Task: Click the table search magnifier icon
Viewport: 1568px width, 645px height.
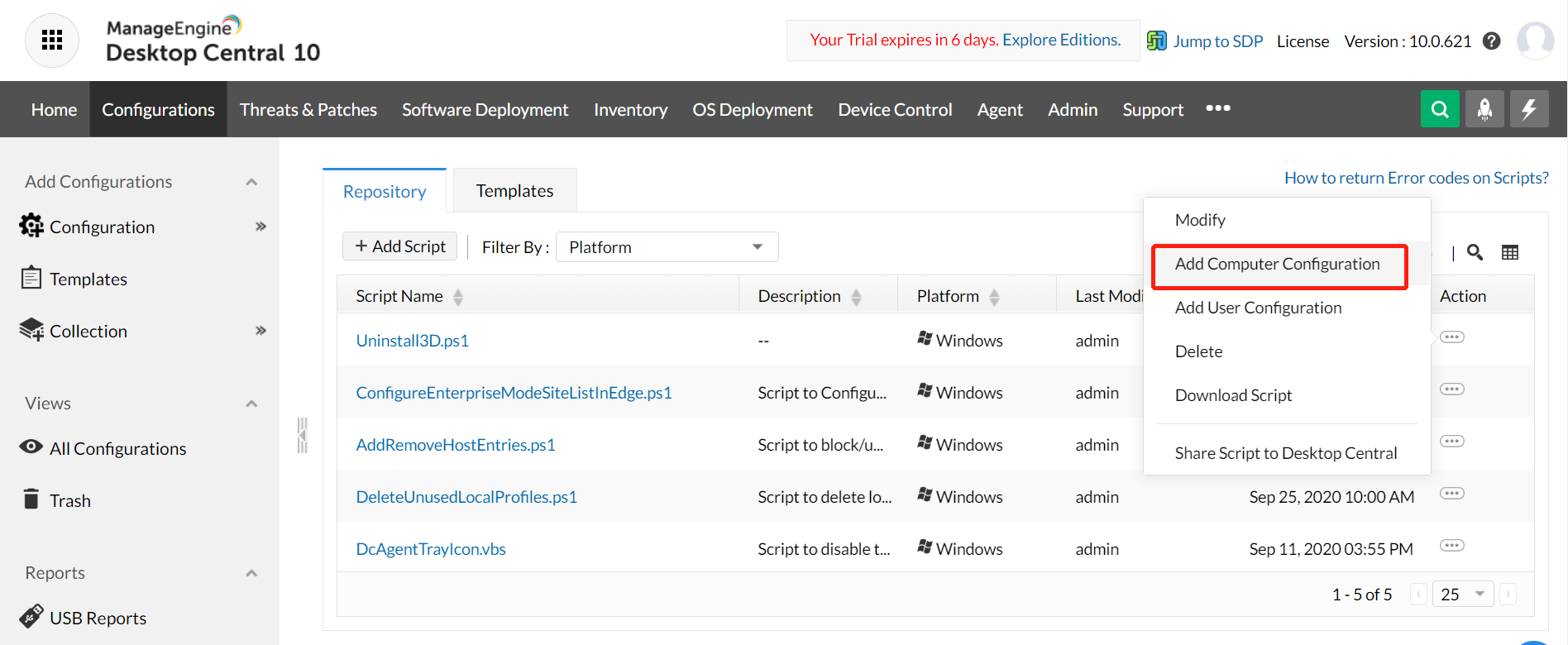Action: point(1475,252)
